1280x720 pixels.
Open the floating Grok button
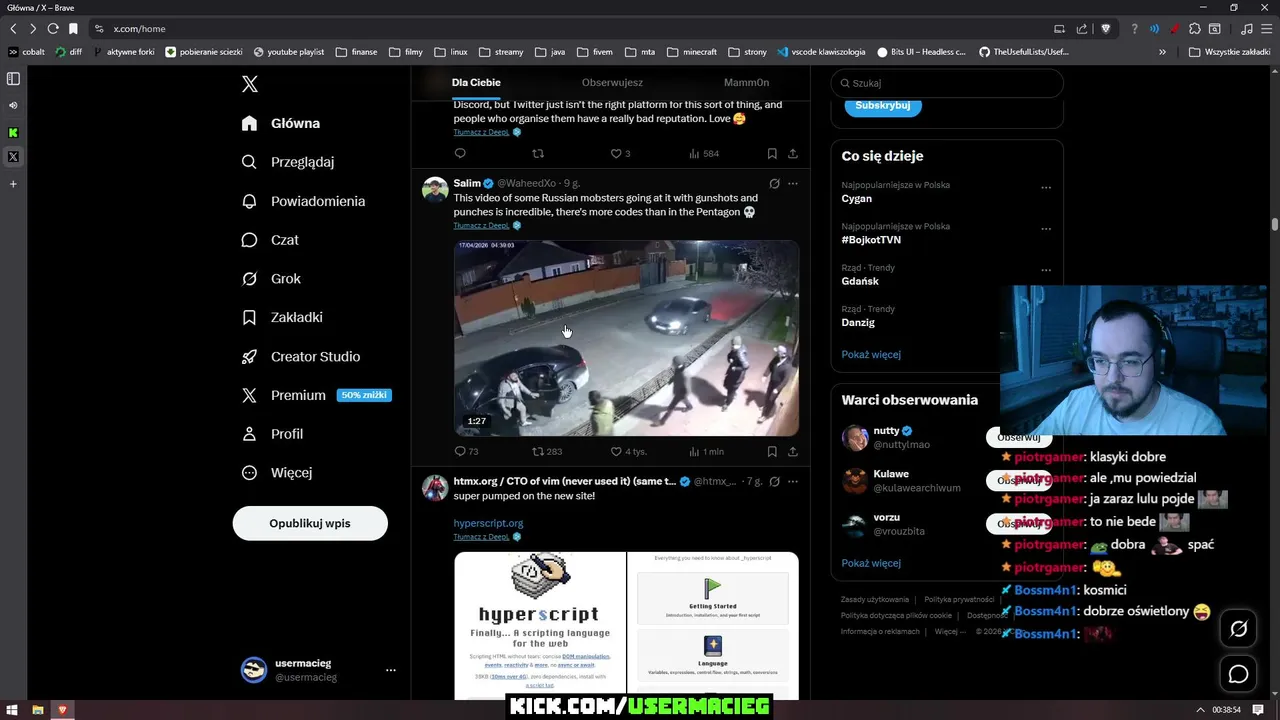pyautogui.click(x=1238, y=629)
